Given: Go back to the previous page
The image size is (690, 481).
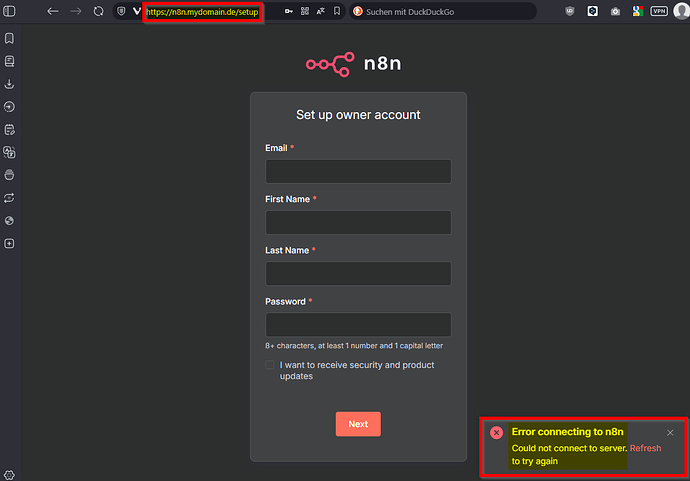Looking at the screenshot, I should pos(53,11).
